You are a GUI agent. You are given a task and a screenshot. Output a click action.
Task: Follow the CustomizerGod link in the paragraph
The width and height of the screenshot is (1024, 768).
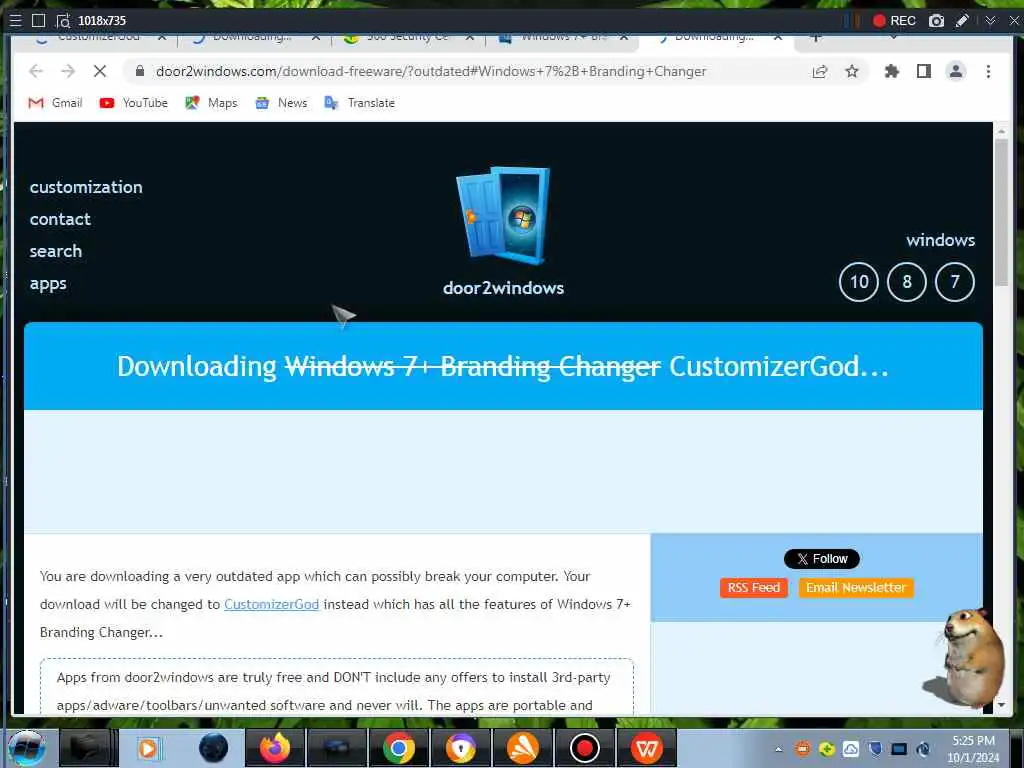(272, 604)
